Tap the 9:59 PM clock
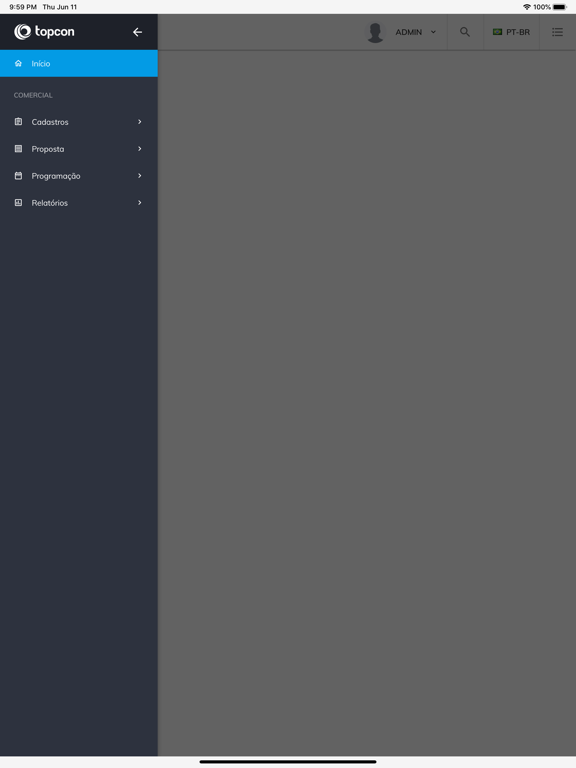The height and width of the screenshot is (768, 576). click(x=23, y=7)
